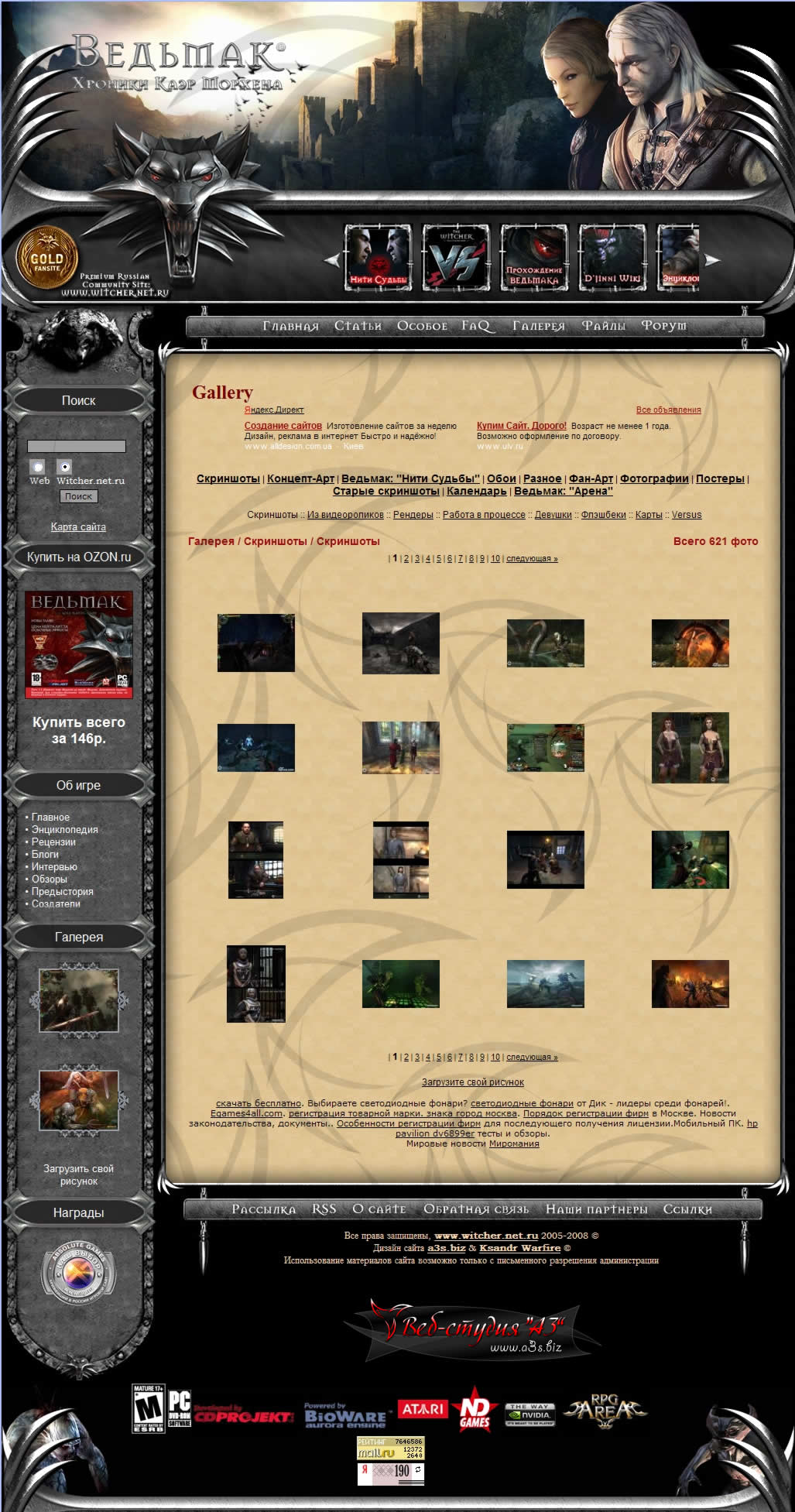Open Особое in top navigation

point(422,326)
